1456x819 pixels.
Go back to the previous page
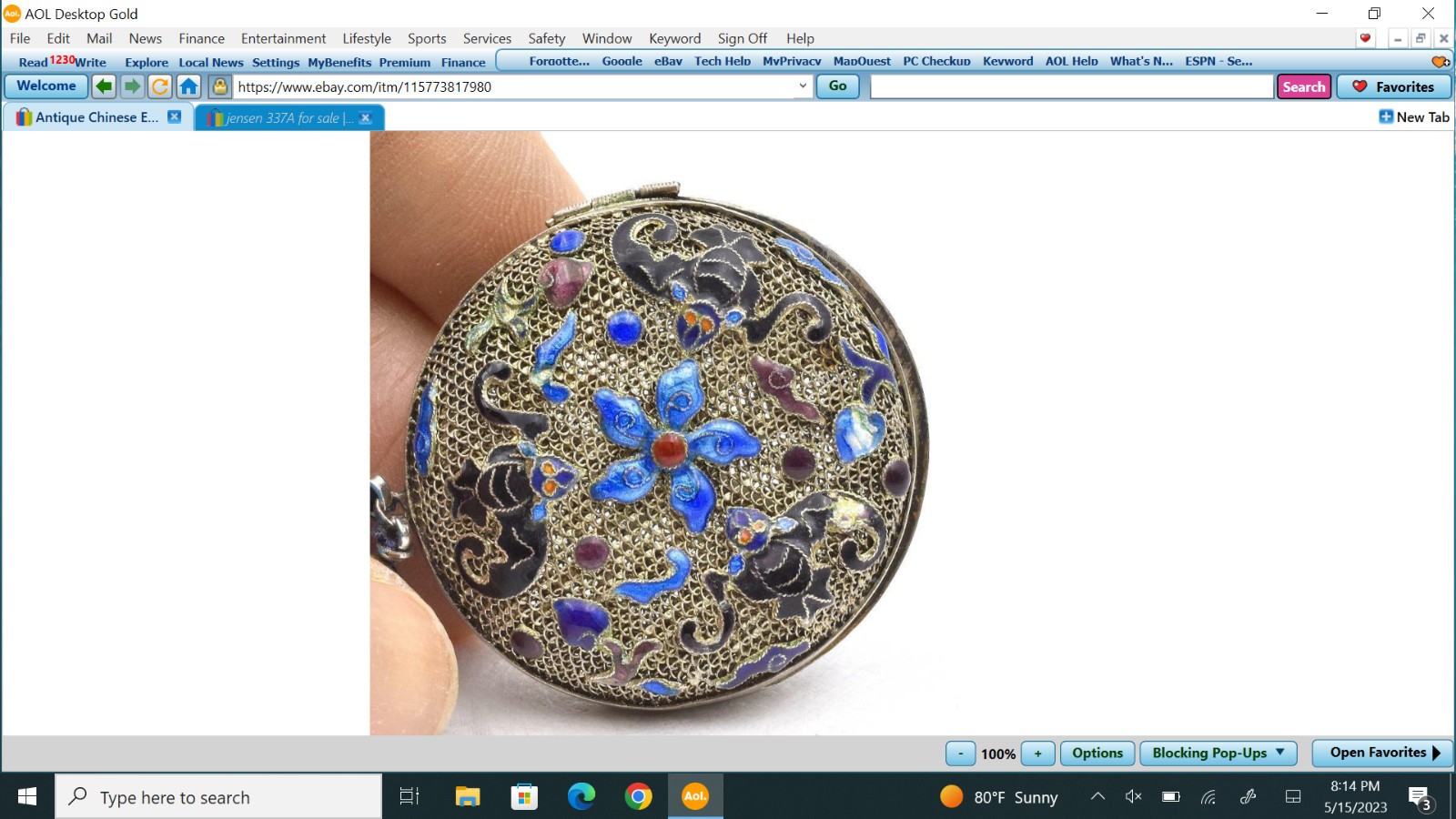coord(103,86)
